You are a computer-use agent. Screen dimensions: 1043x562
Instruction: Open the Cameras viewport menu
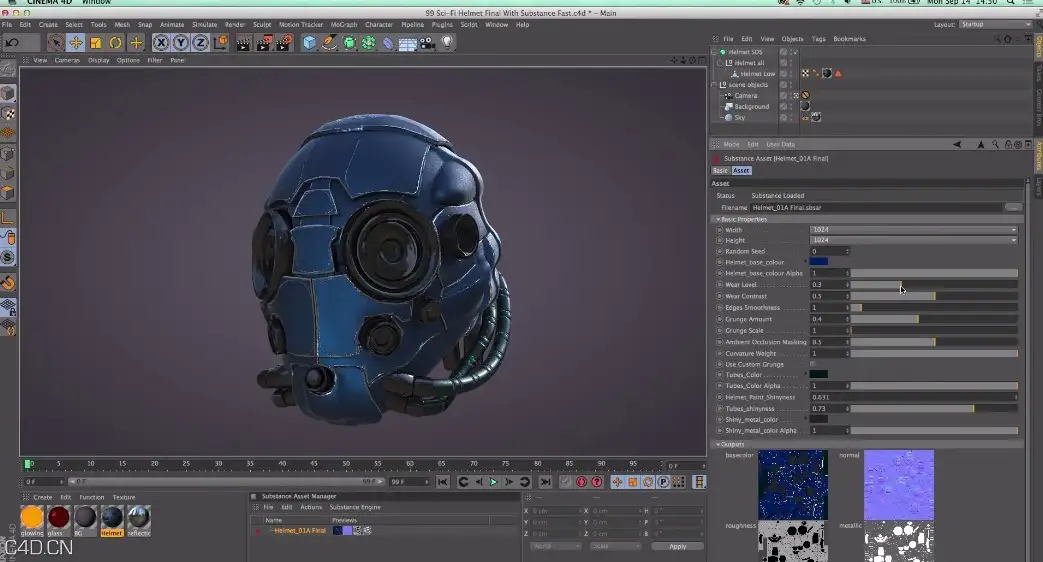(67, 60)
